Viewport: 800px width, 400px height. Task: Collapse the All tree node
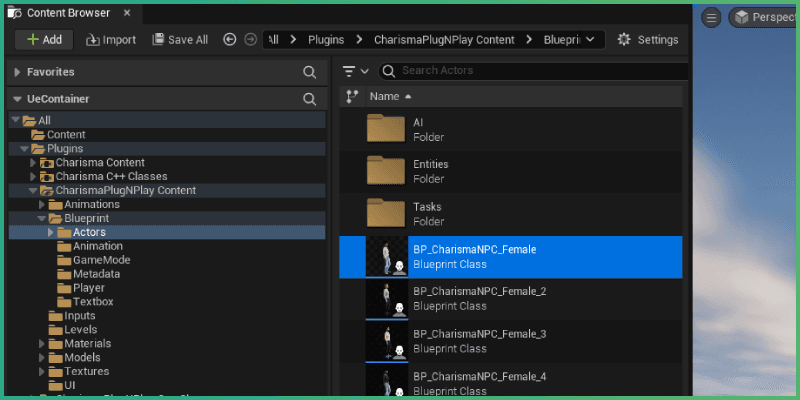[x=16, y=120]
